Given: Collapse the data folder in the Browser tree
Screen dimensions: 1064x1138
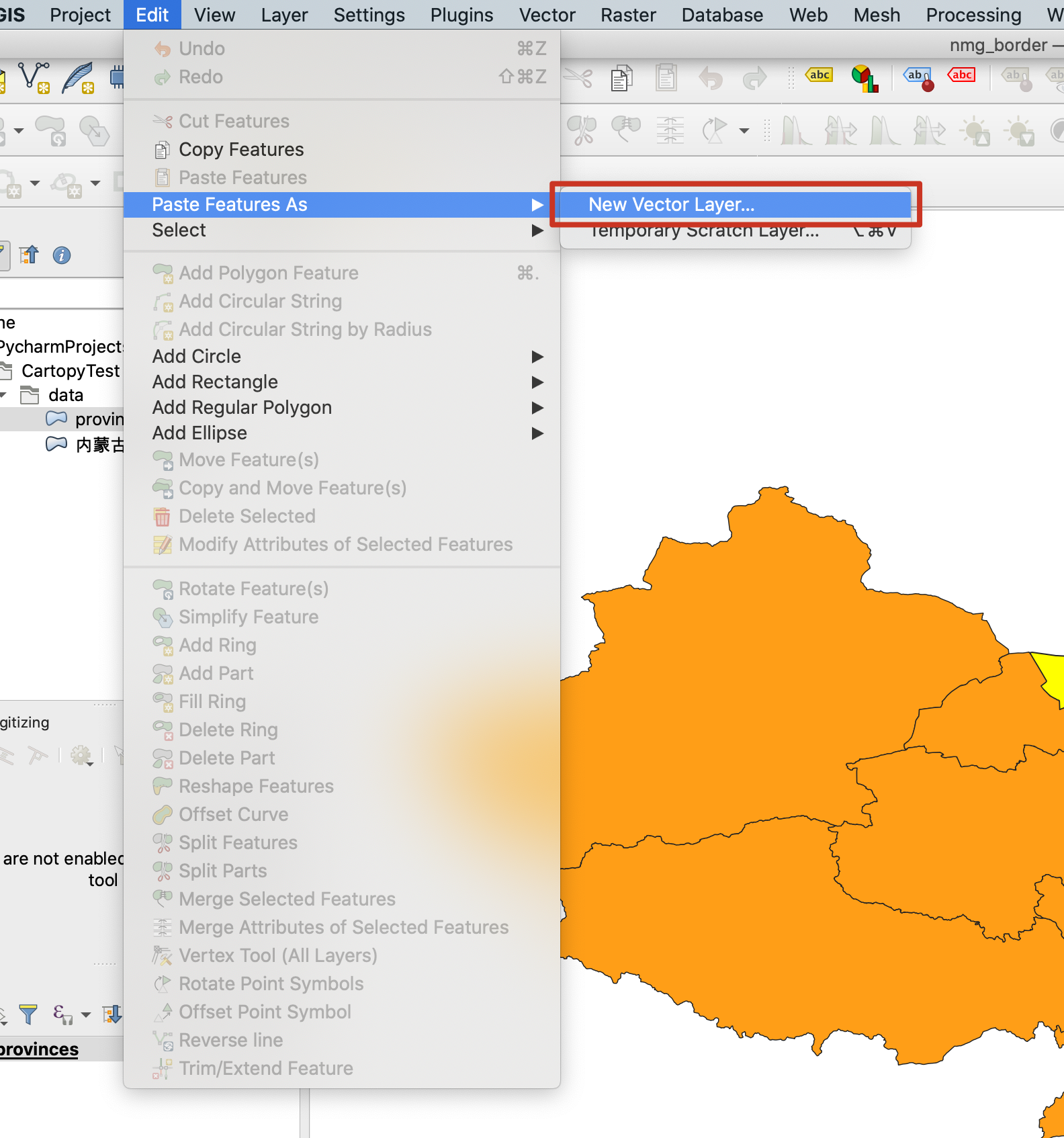Looking at the screenshot, I should pos(3,395).
